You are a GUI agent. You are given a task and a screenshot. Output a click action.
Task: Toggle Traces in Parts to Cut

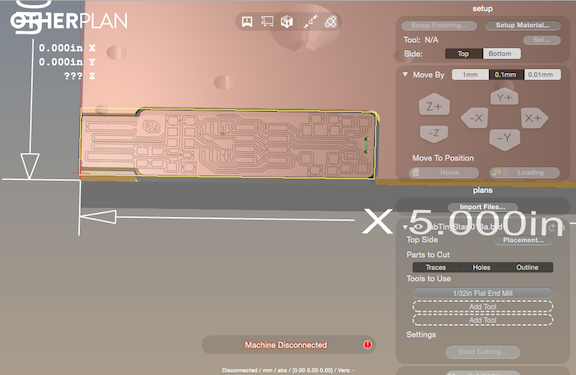(x=436, y=267)
